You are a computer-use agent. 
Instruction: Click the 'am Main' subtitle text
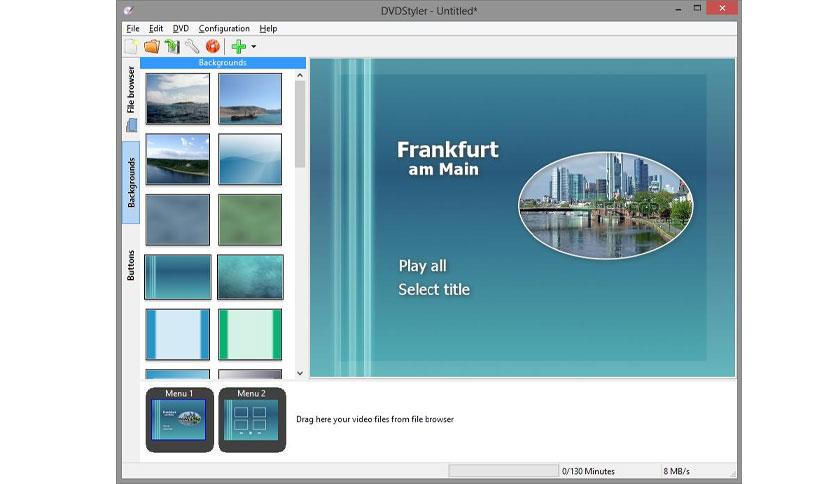tap(444, 170)
